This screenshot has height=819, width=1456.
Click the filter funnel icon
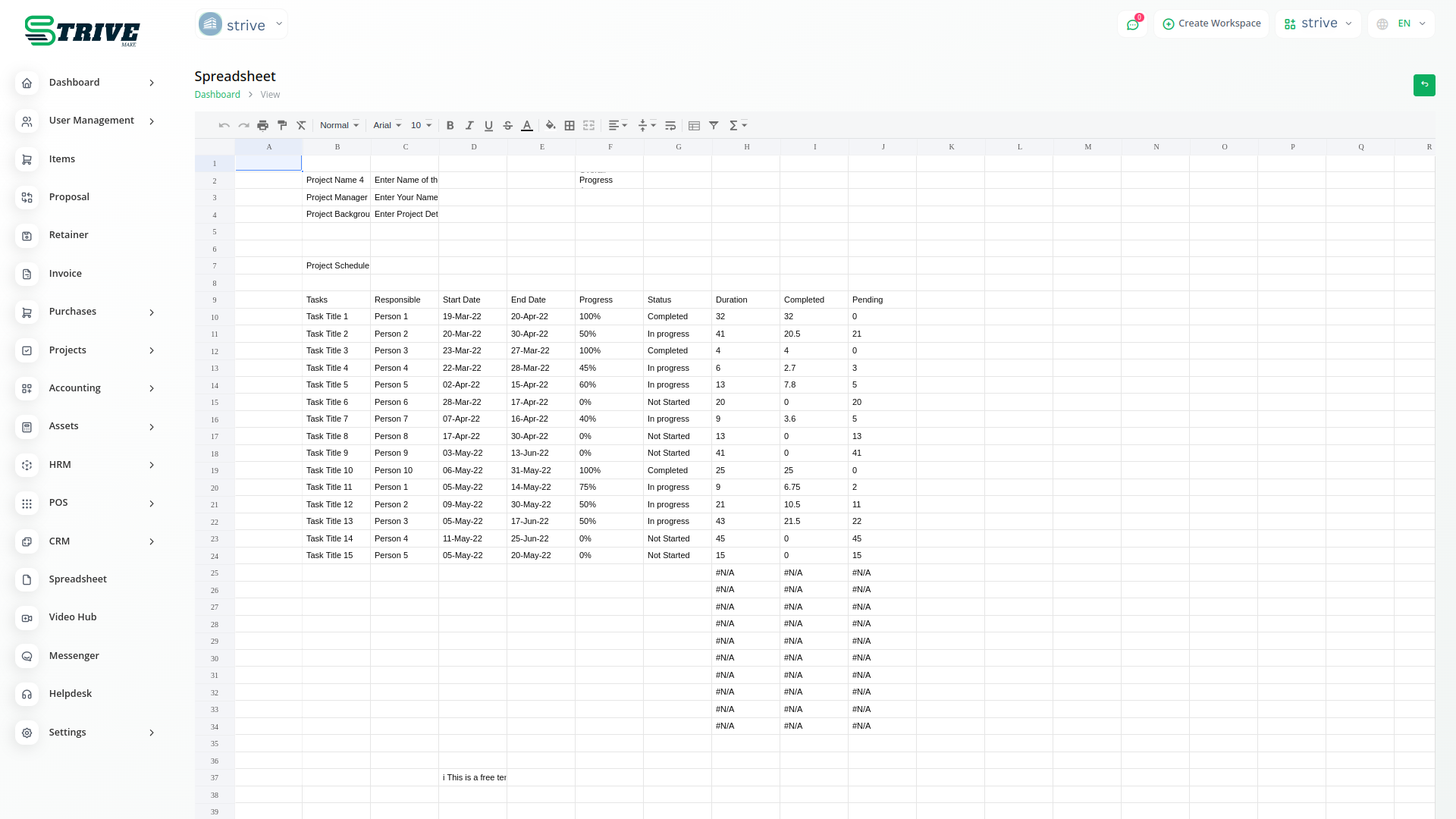tap(714, 126)
